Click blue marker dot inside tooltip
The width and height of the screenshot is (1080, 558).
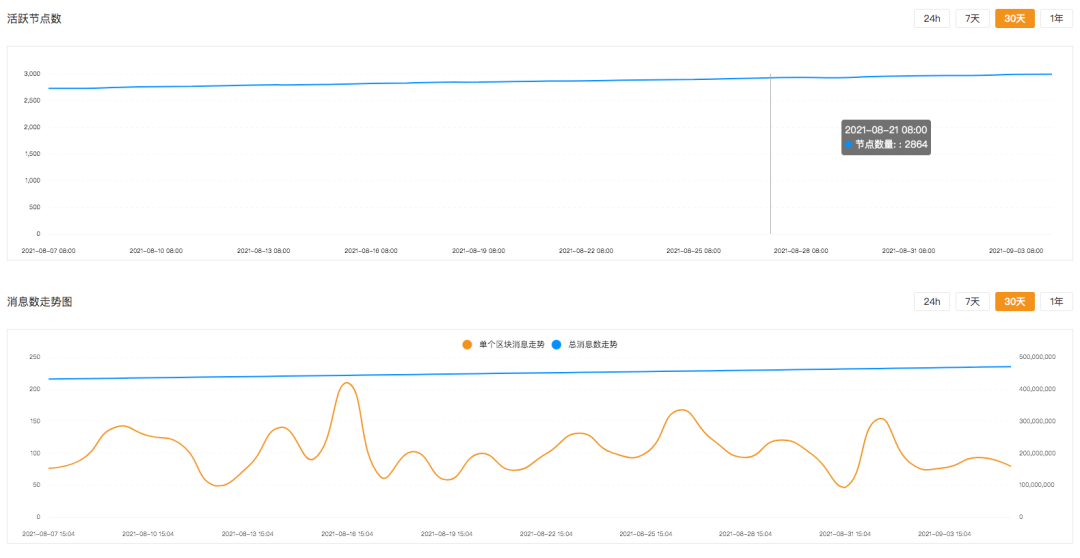point(848,145)
